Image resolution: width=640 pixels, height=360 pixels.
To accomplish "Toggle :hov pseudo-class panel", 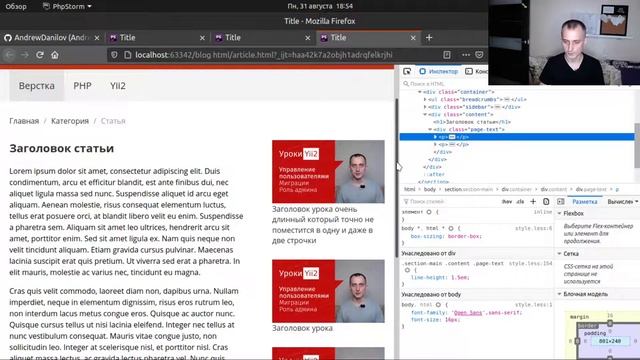I will pos(507,201).
